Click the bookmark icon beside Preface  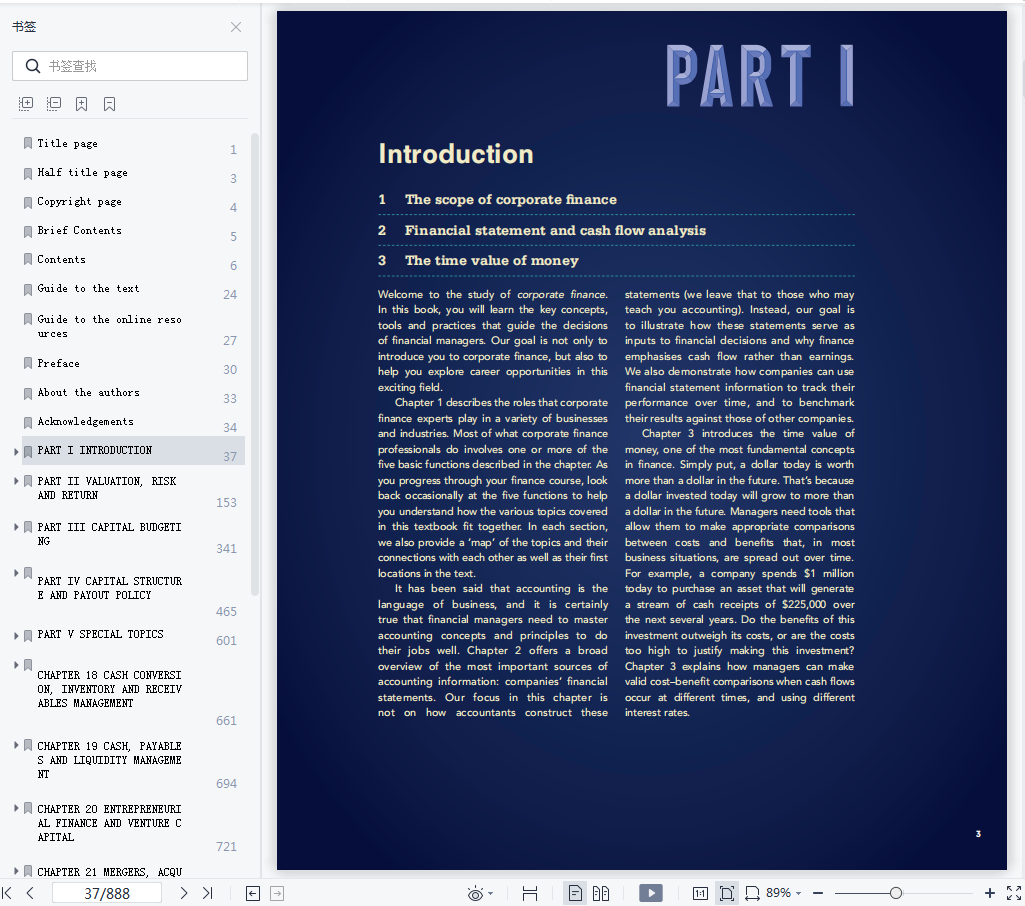27,363
